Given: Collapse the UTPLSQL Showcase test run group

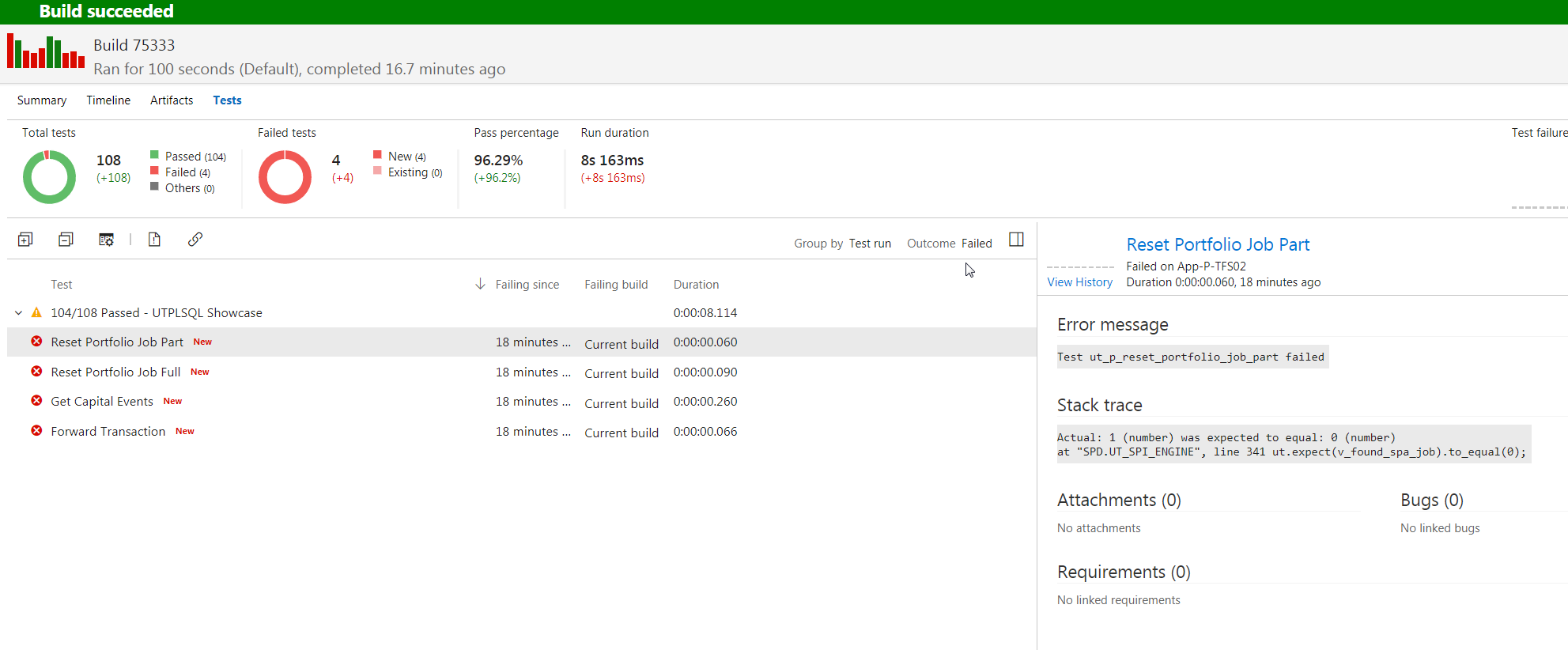Looking at the screenshot, I should tap(18, 313).
